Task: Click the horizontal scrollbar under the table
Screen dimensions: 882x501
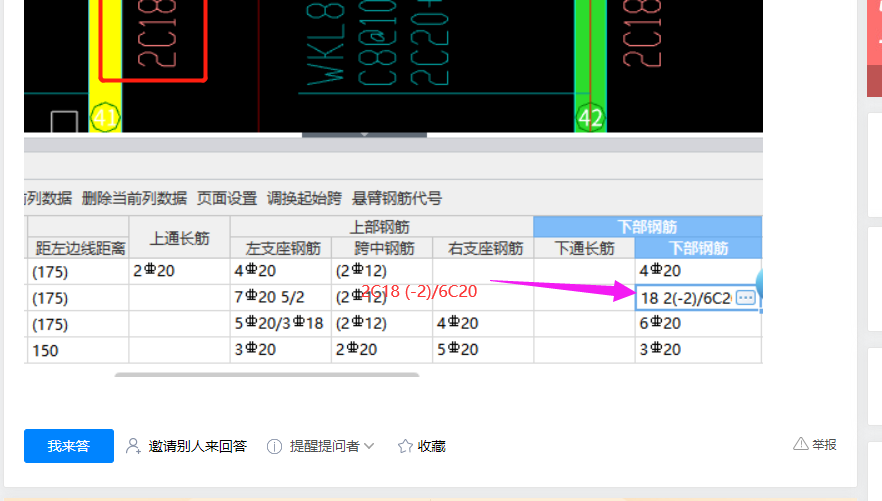Action: coord(267,374)
